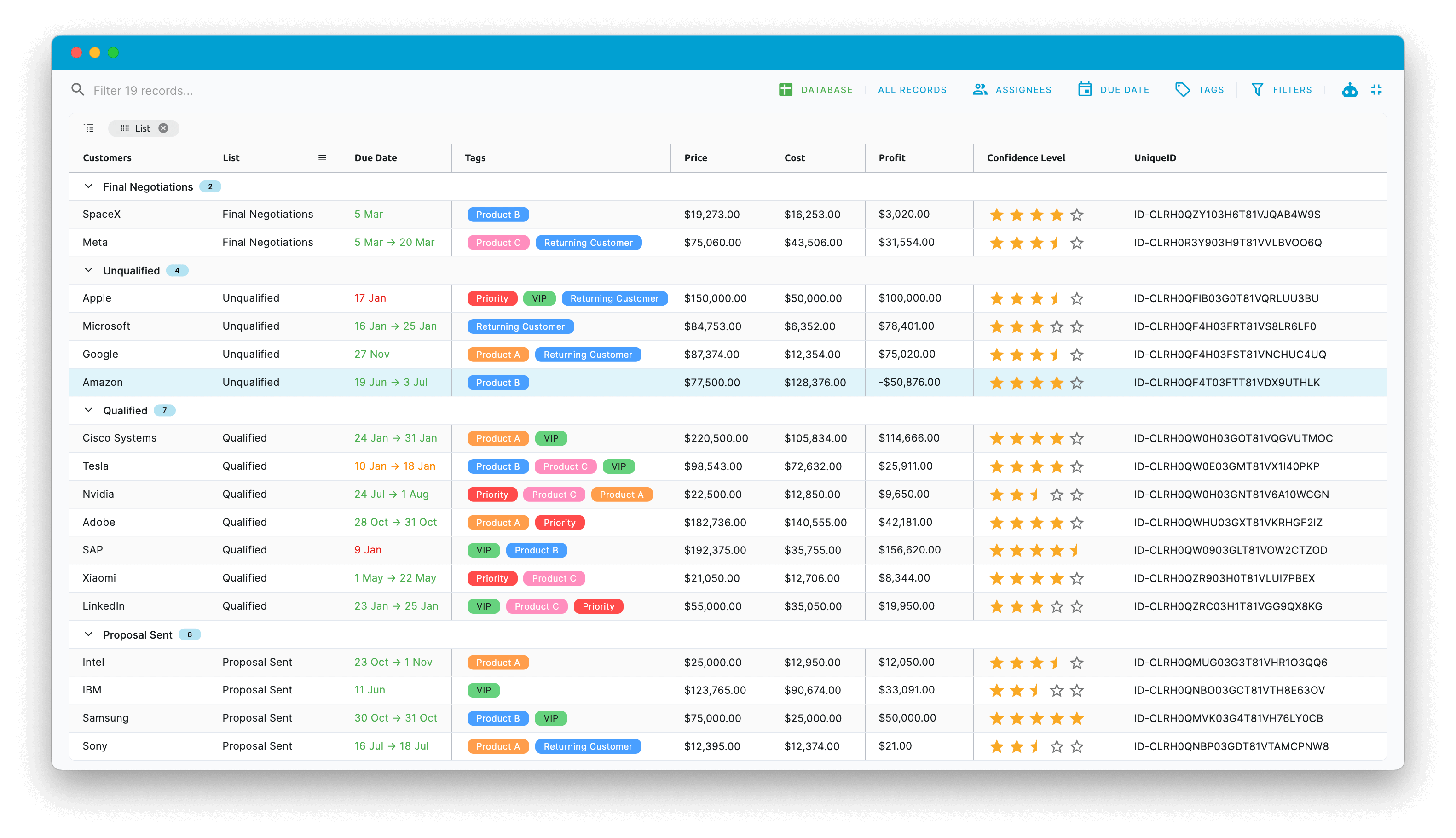
Task: Collapse the Qualified group
Action: point(88,410)
